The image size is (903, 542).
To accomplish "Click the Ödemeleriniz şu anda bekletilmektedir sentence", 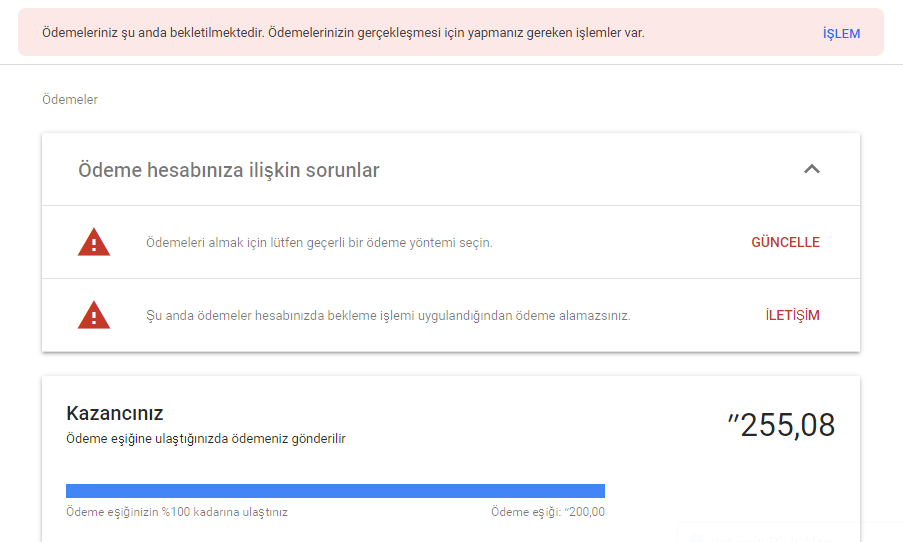I will [153, 33].
